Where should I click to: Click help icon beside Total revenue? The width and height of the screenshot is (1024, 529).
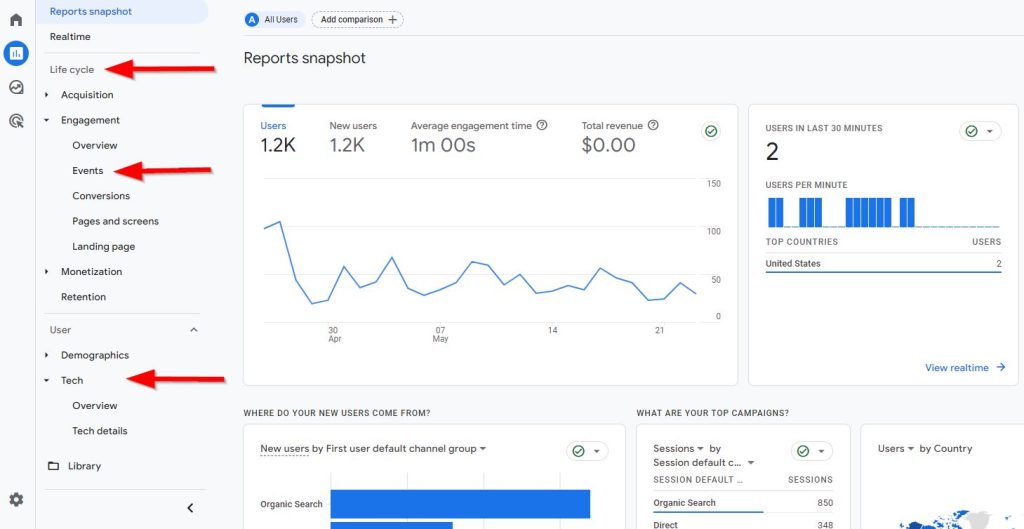coord(653,126)
